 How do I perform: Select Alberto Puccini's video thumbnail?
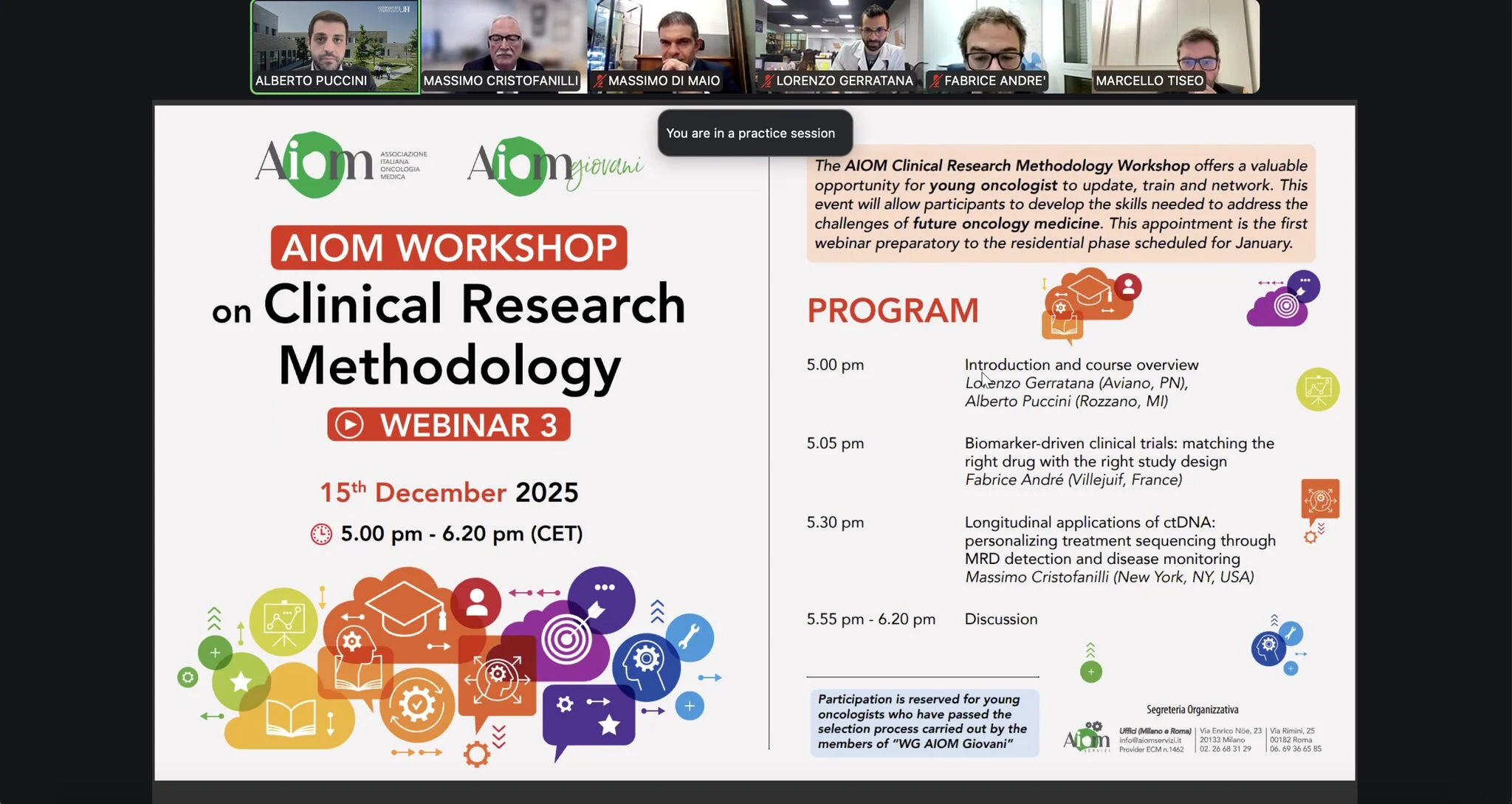pos(335,46)
